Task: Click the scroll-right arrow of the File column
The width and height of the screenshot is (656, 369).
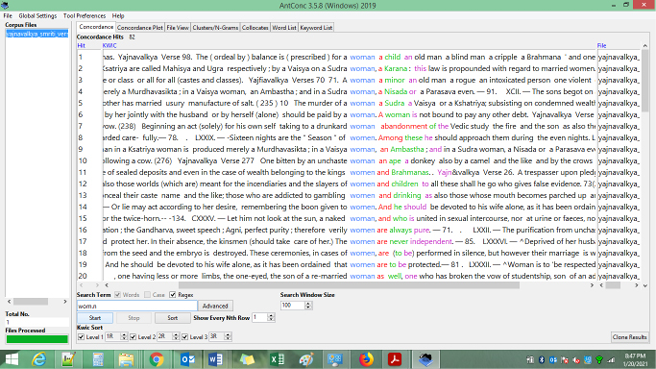Action: pos(636,285)
